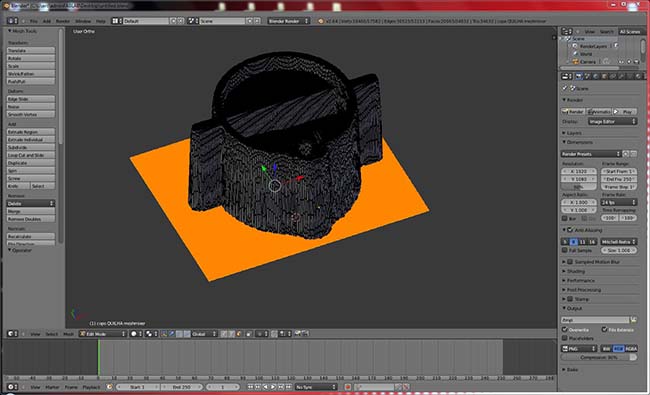The width and height of the screenshot is (650, 395).
Task: Open the Render menu in top bar
Action: (63, 21)
